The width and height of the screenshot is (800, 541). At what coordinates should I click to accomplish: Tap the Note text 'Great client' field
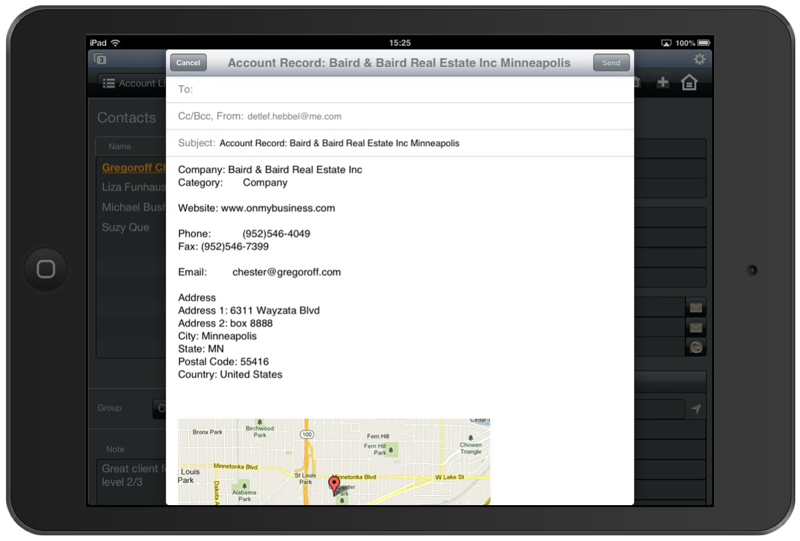[x=131, y=482]
